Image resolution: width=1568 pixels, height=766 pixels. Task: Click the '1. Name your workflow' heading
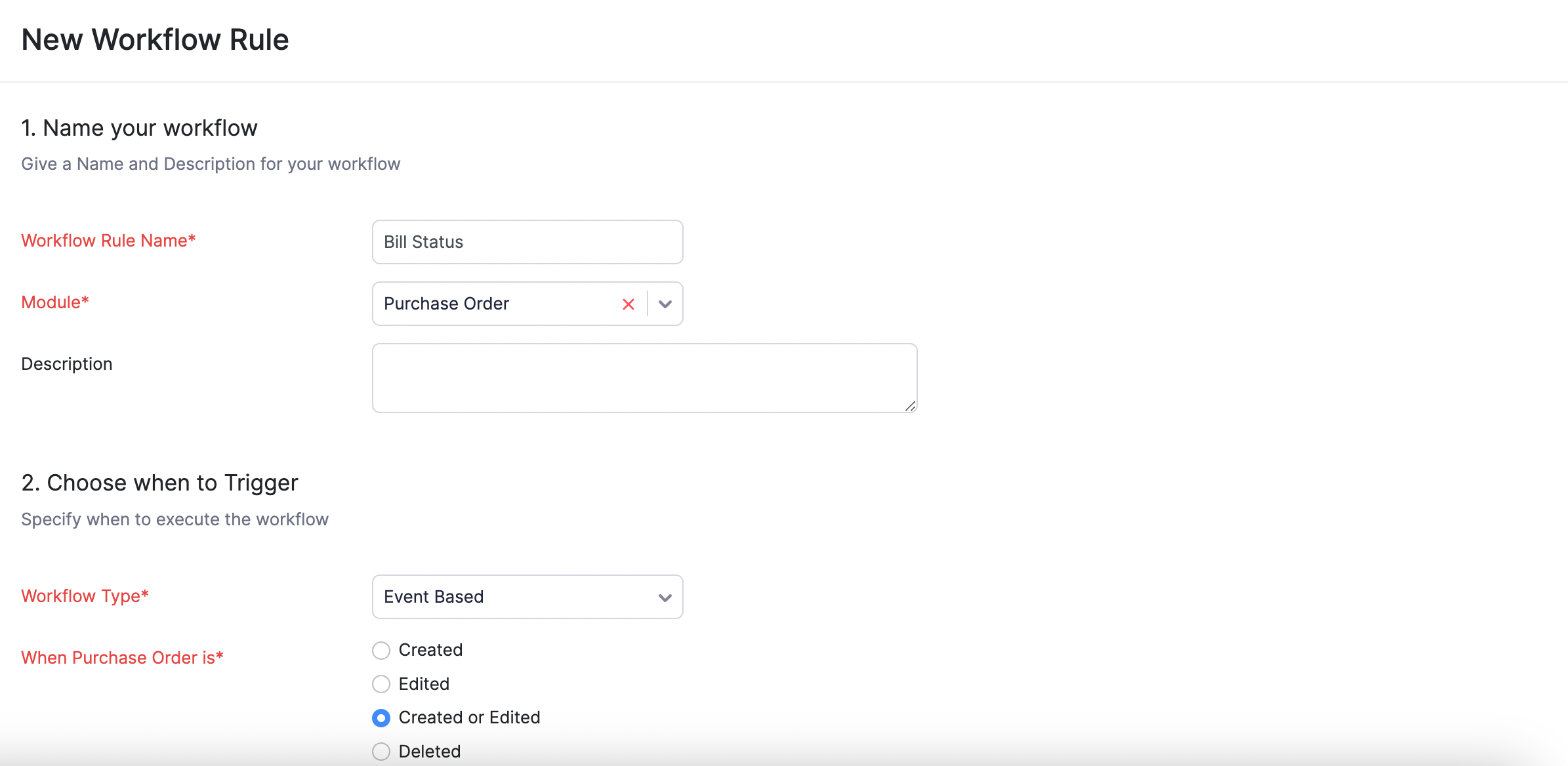click(x=140, y=128)
